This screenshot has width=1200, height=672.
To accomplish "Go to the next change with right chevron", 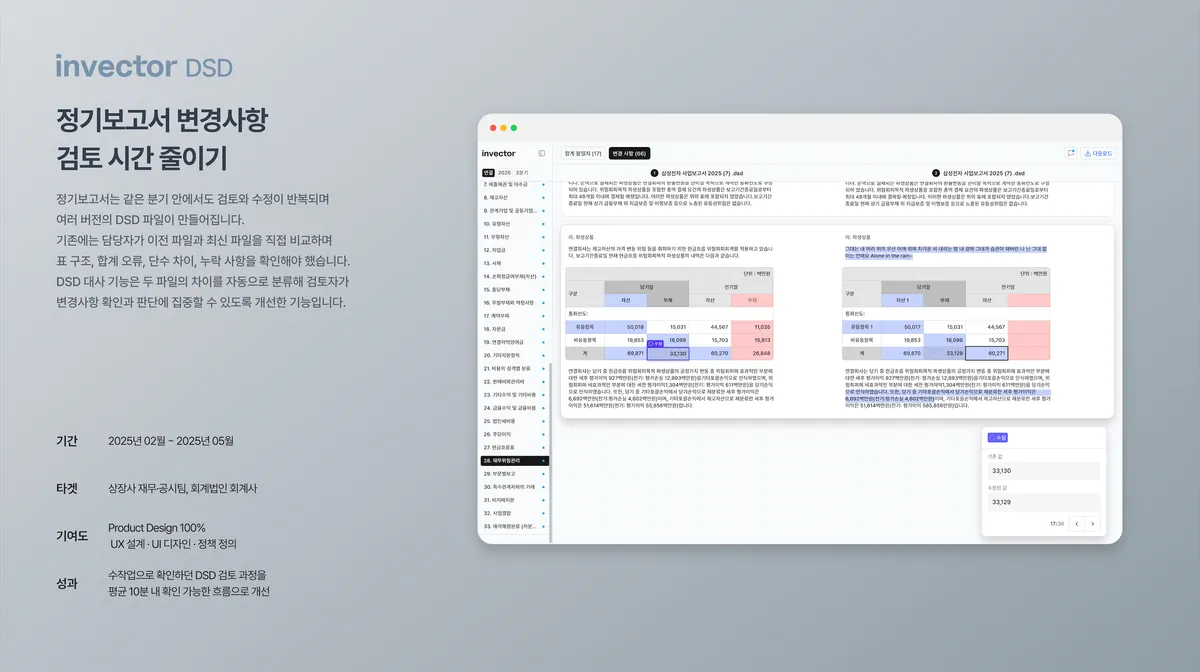I will pyautogui.click(x=1092, y=523).
